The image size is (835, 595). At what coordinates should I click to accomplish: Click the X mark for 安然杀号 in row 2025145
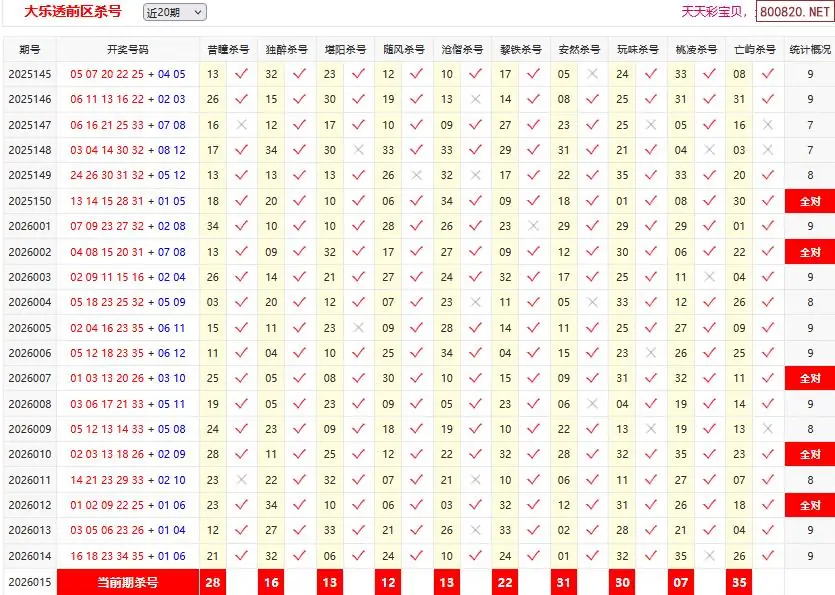(x=593, y=74)
